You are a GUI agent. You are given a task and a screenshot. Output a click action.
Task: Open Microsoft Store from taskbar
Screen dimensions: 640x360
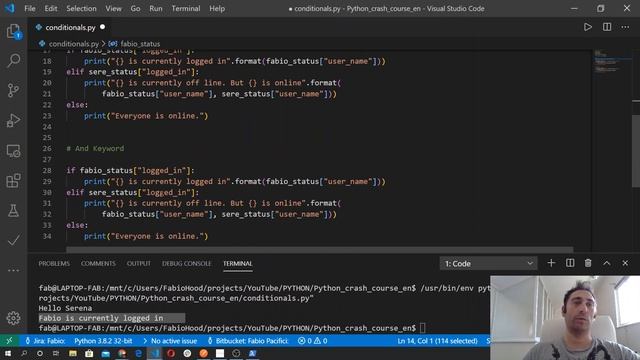89,353
